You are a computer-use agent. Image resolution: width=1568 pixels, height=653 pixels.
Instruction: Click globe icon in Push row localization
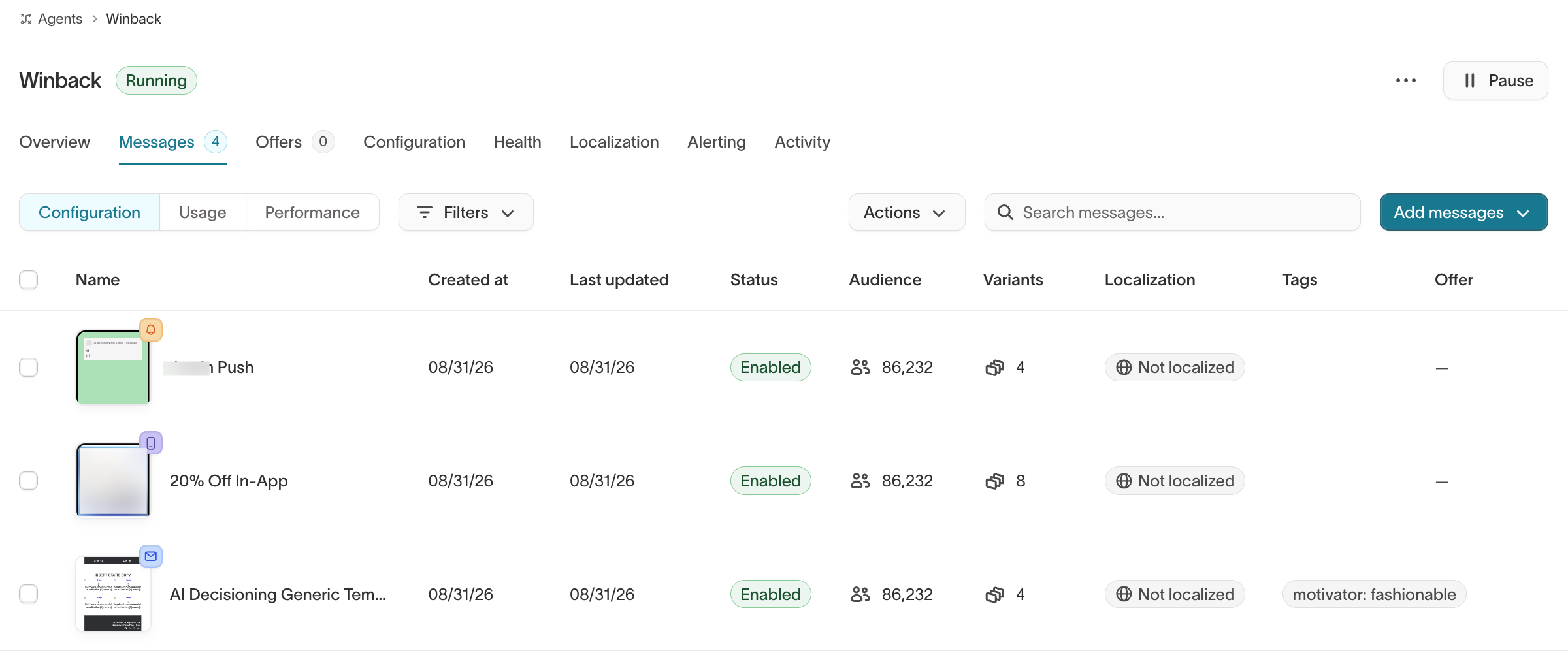tap(1124, 368)
